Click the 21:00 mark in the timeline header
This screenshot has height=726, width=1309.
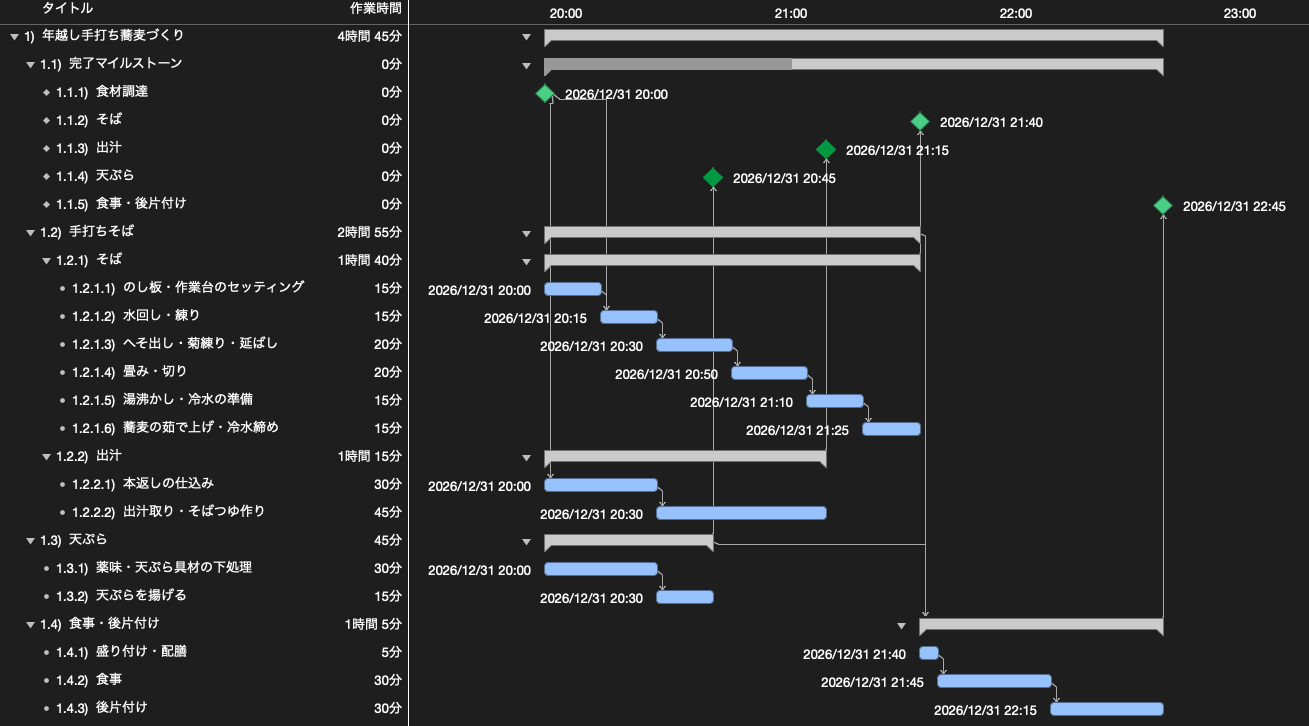pos(791,14)
